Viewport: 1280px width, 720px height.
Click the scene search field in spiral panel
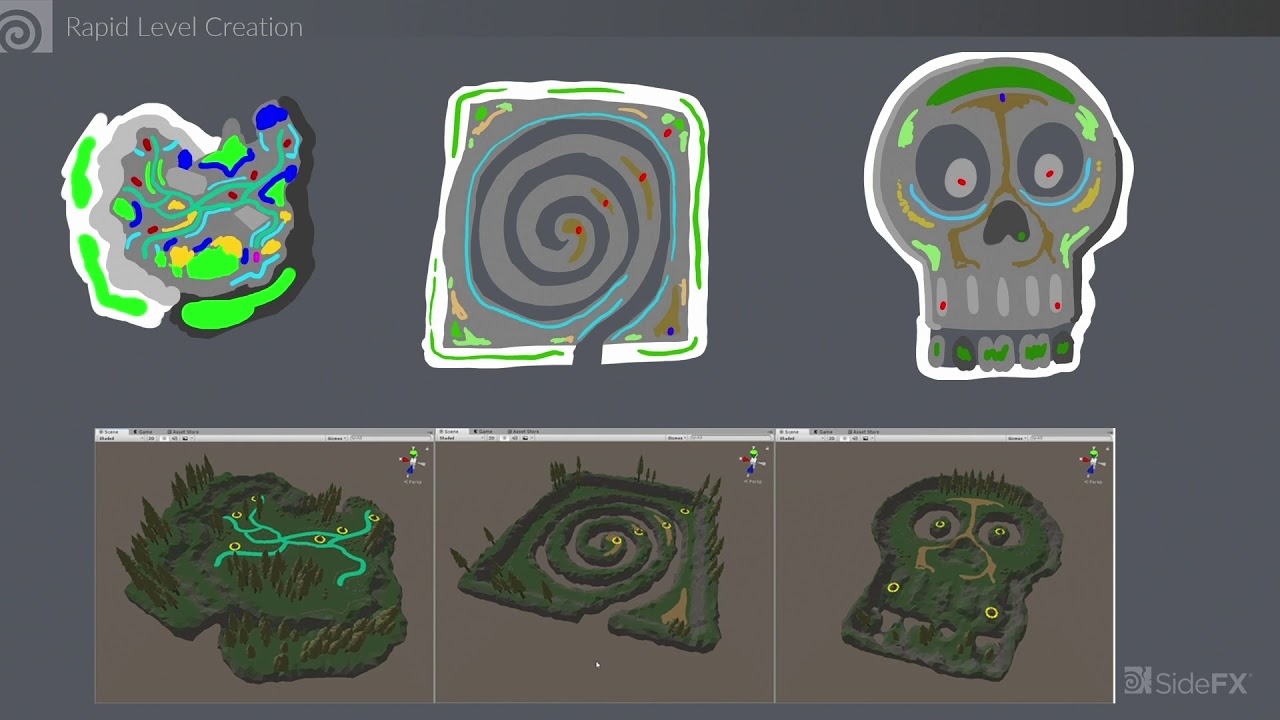point(730,438)
